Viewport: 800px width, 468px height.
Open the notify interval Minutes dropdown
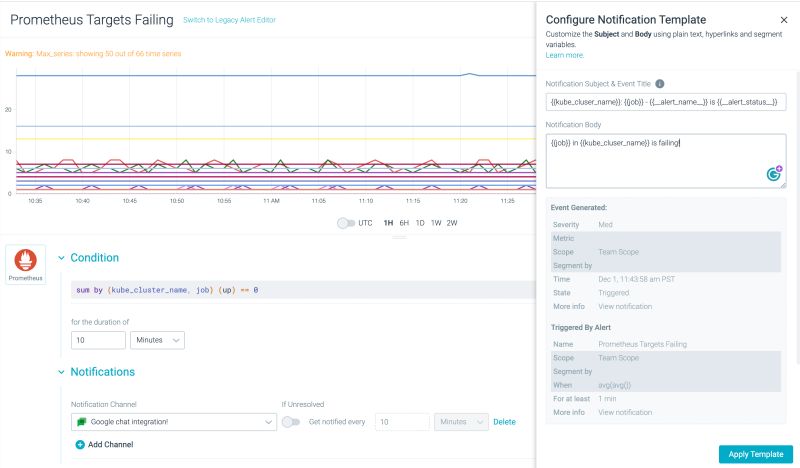point(461,422)
